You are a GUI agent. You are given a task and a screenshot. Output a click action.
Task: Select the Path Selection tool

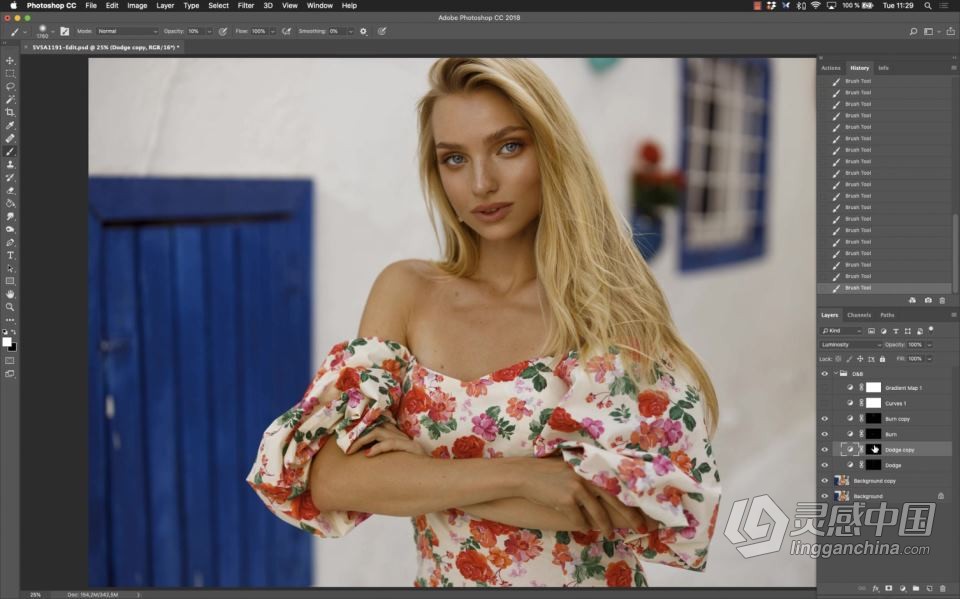[x=10, y=268]
